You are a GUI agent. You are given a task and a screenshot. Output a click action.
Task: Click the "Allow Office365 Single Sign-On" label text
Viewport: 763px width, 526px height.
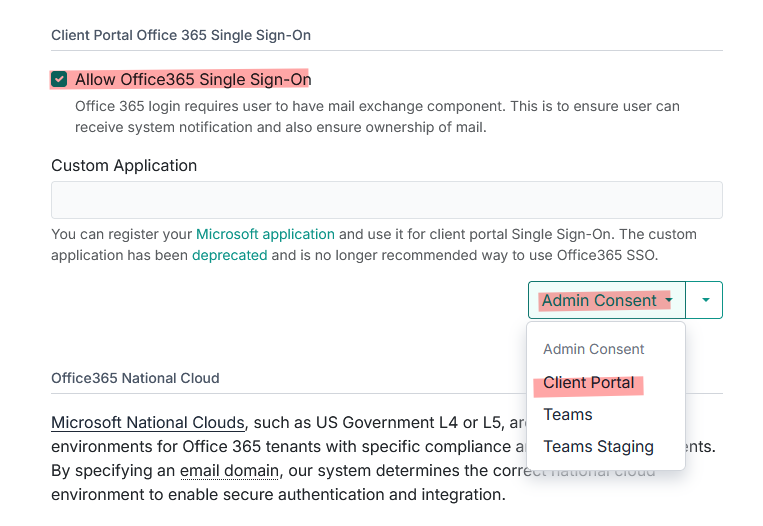[x=192, y=79]
